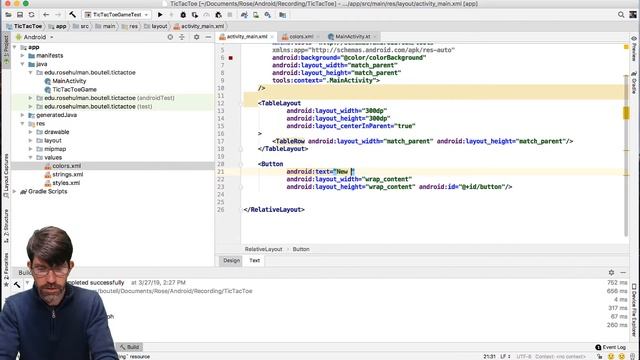
Task: Click the Debug bug icon in toolbar
Action: (183, 15)
